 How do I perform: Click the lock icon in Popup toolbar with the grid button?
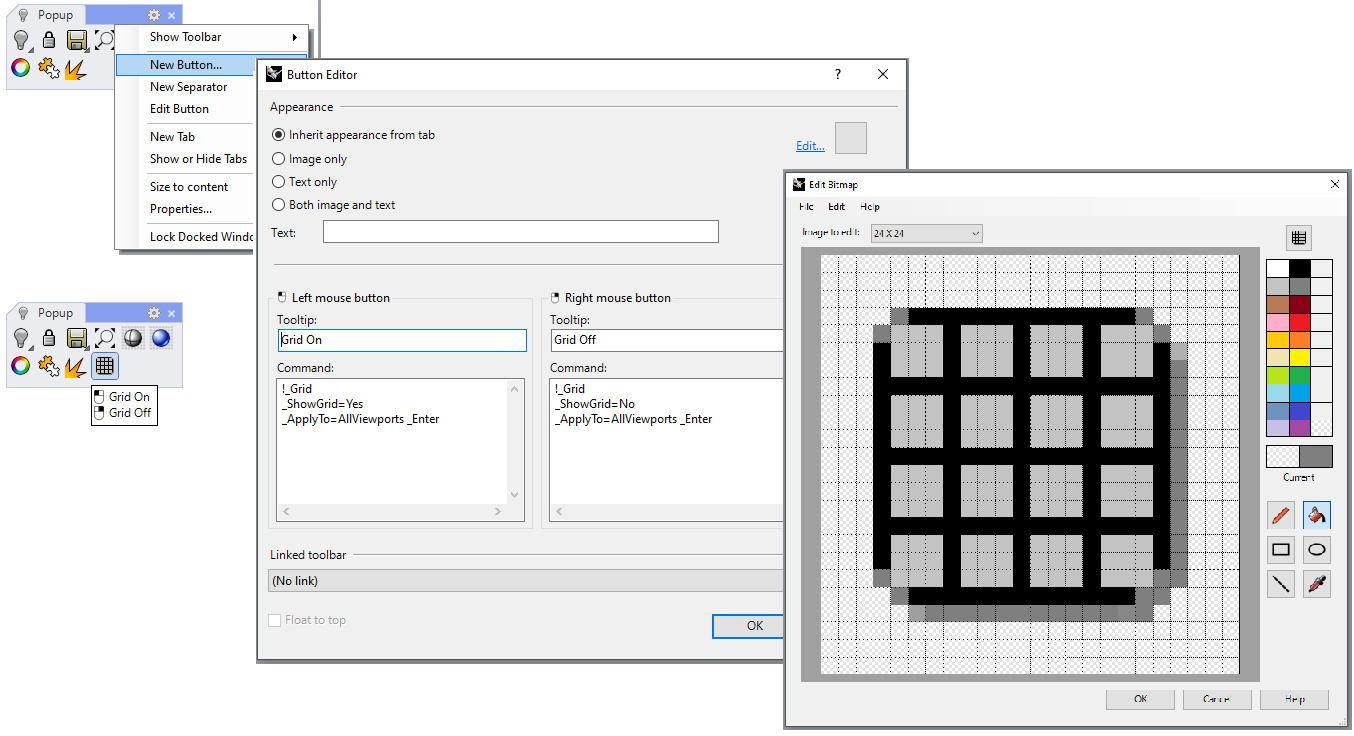[x=49, y=339]
